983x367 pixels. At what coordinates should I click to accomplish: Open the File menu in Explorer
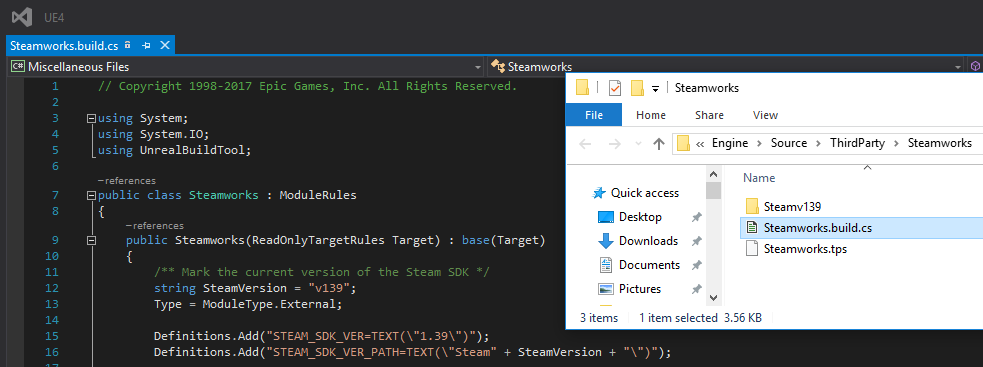click(x=594, y=115)
